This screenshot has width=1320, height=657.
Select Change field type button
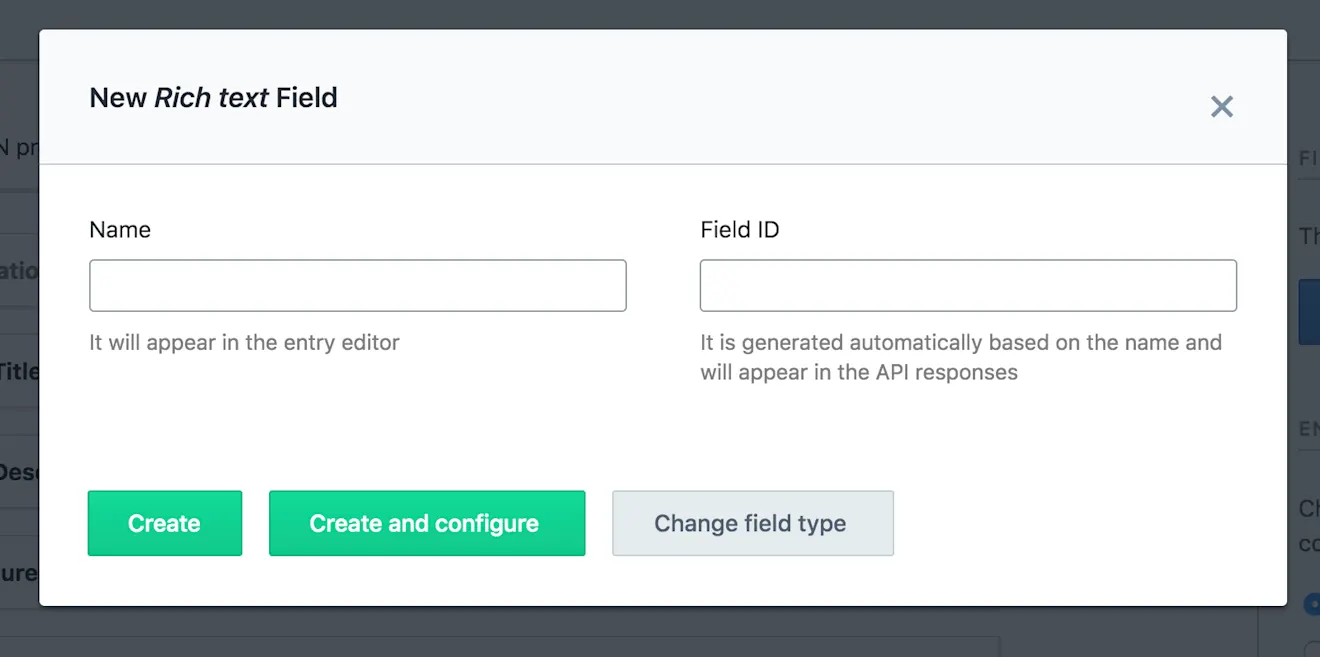click(753, 523)
